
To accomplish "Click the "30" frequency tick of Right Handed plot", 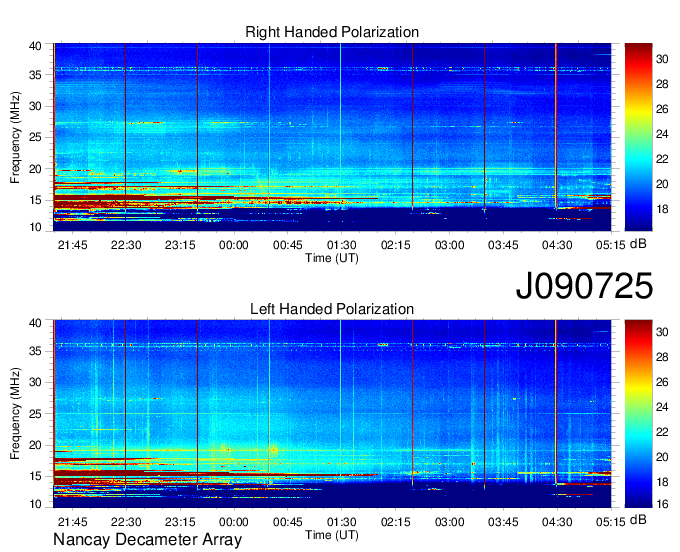I will click(35, 106).
